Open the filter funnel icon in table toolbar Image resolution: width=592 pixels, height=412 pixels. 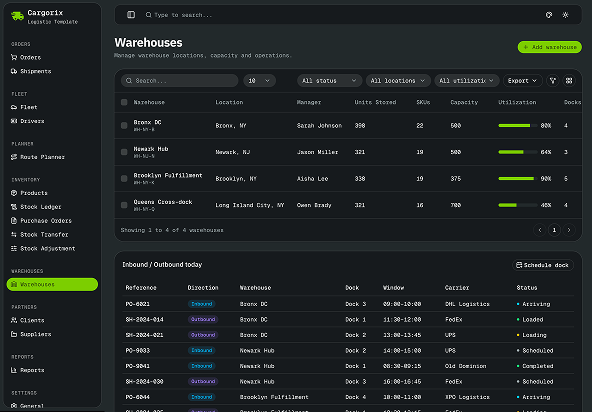click(553, 80)
